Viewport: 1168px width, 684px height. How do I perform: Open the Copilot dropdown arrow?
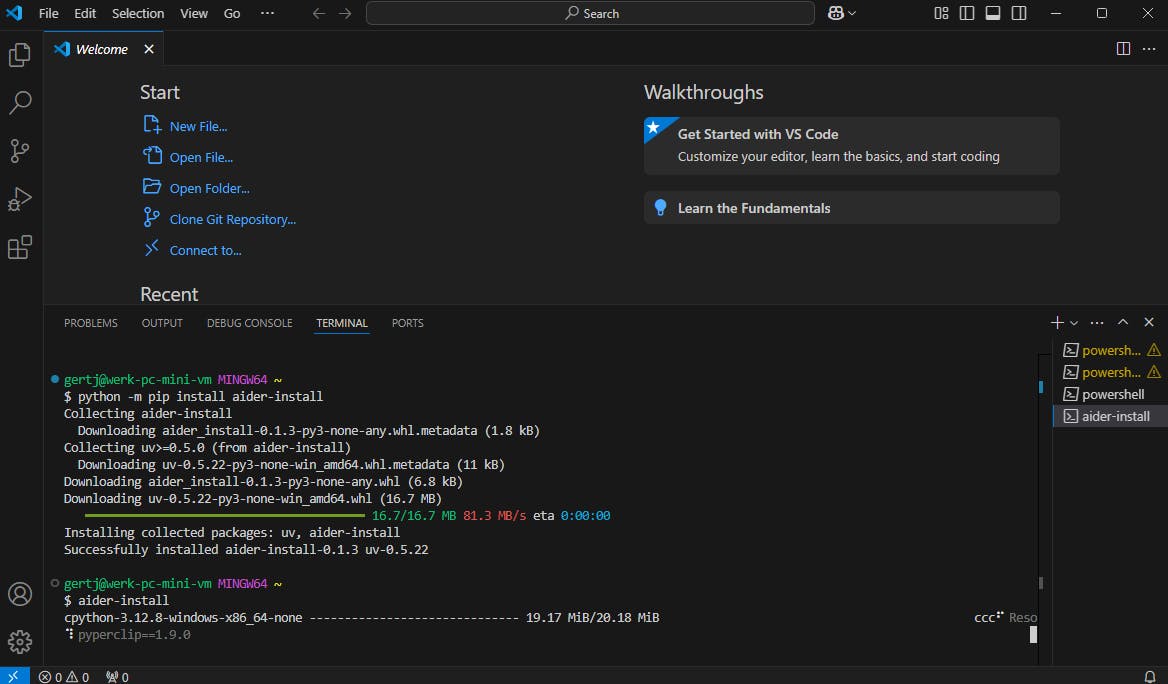point(852,13)
